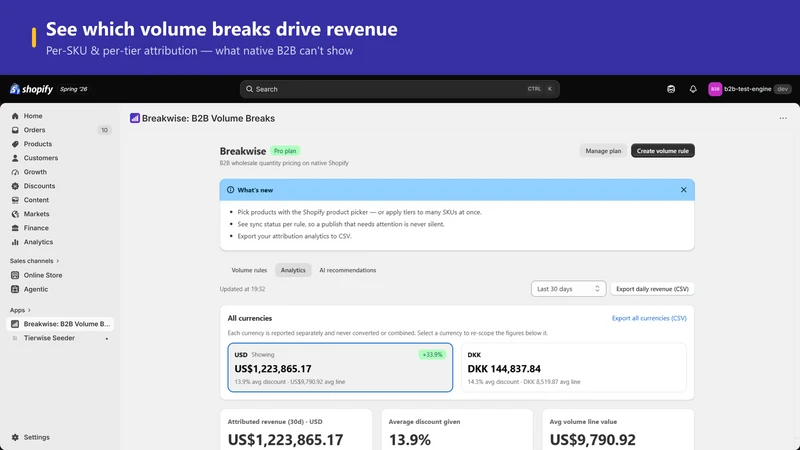Select the Customers person icon

[15, 158]
